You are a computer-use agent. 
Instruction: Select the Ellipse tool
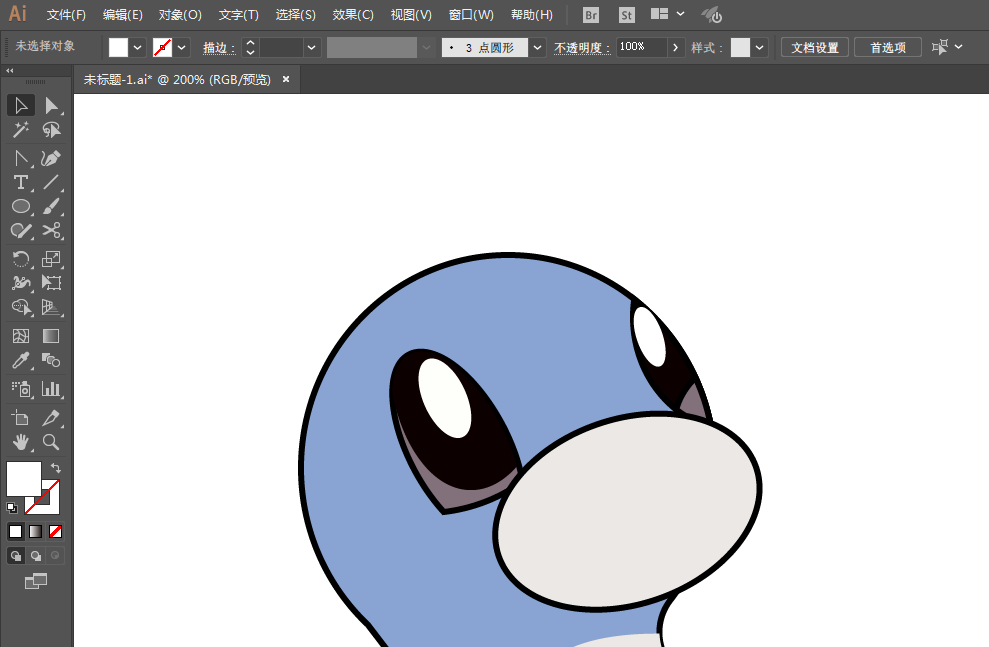click(x=21, y=206)
